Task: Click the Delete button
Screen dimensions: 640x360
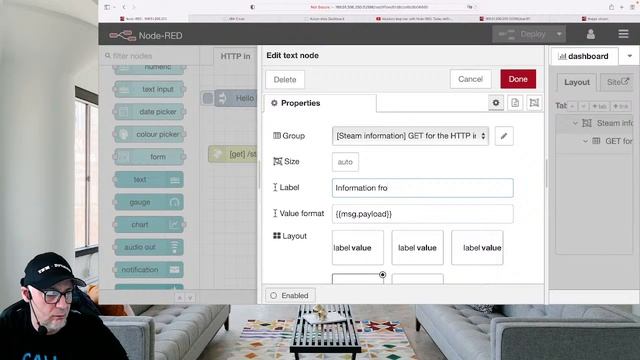Action: click(285, 80)
